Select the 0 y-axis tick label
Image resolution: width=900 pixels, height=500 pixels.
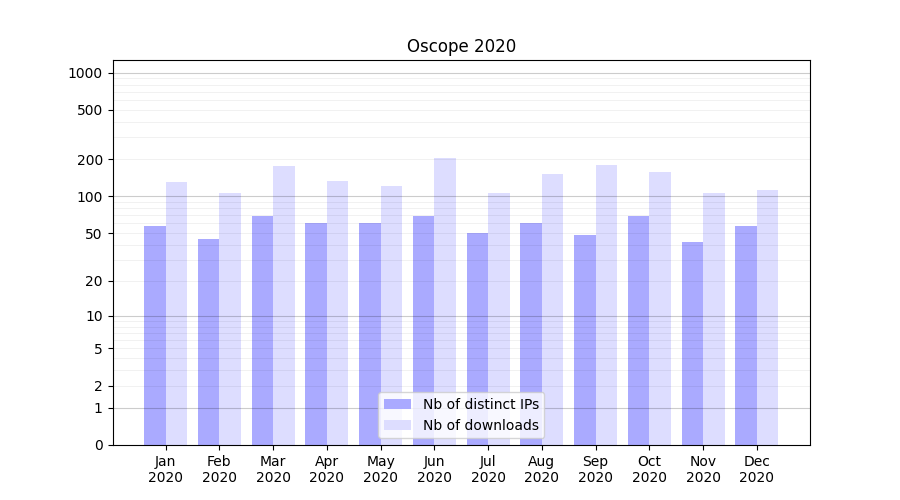(98, 445)
